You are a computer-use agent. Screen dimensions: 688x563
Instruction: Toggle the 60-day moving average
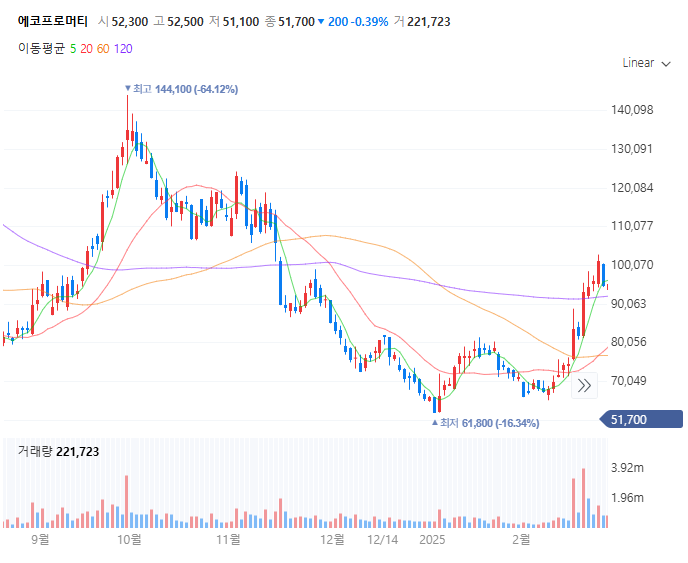[103, 49]
